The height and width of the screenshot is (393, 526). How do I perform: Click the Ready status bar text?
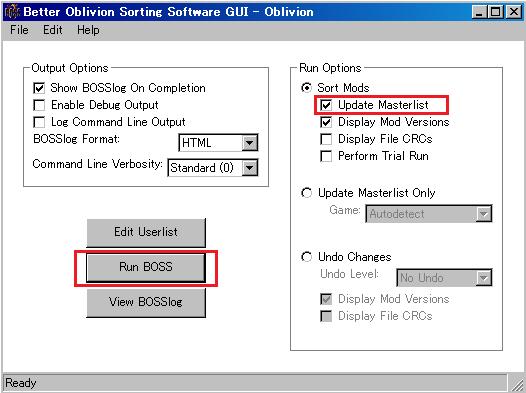tap(21, 383)
